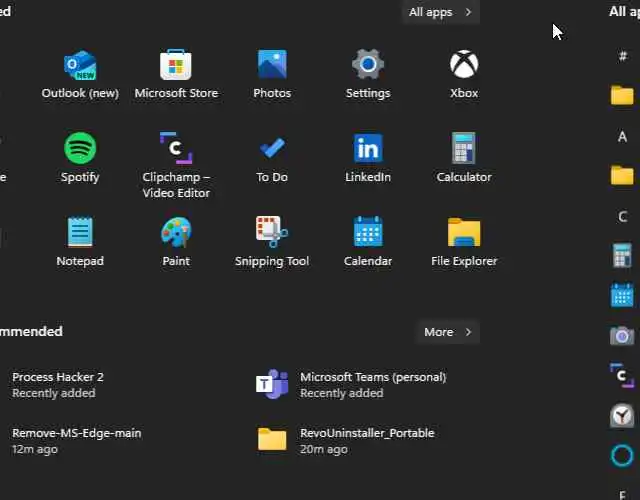Click the A letter header in All apps

[622, 136]
